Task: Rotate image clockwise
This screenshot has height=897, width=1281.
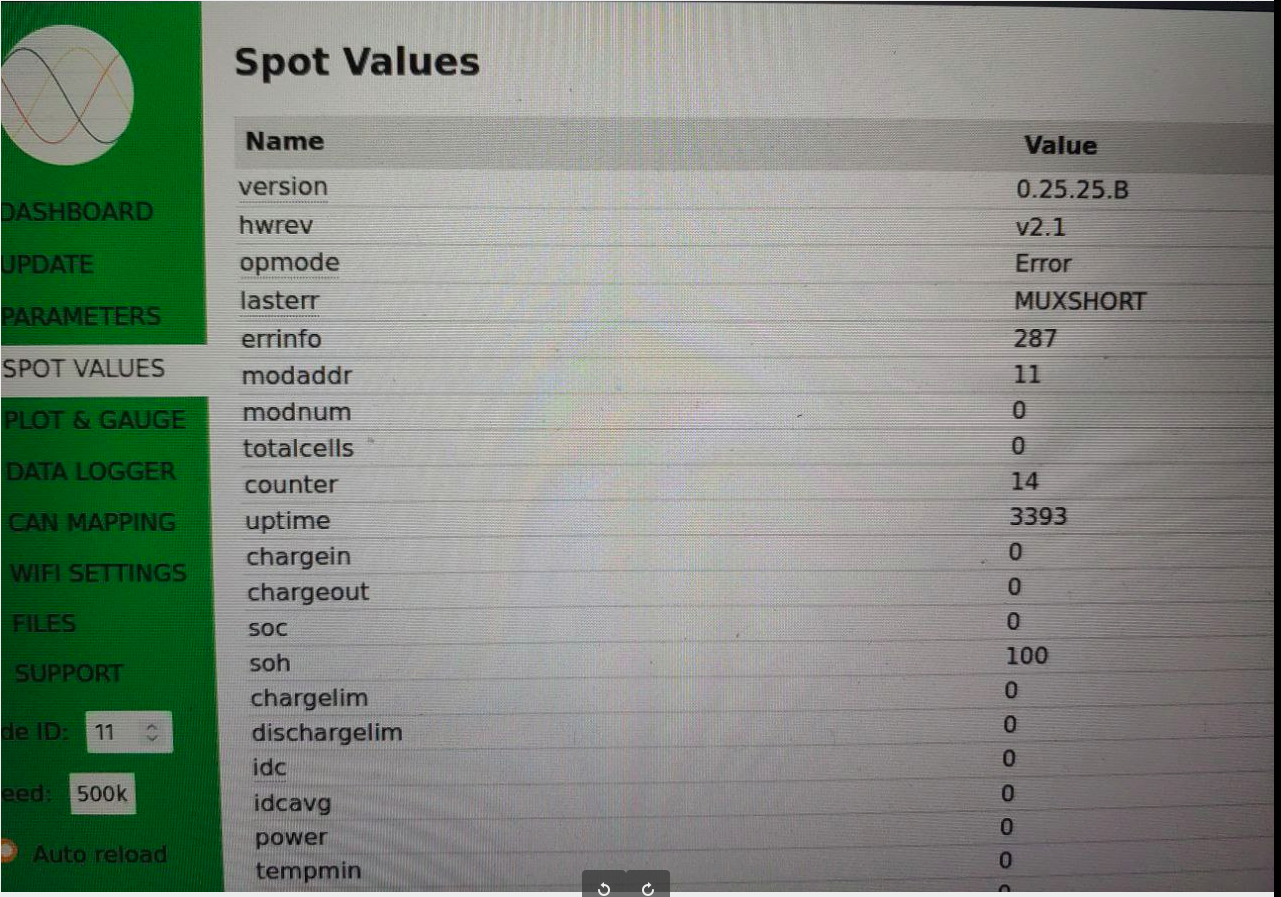Action: pos(648,888)
